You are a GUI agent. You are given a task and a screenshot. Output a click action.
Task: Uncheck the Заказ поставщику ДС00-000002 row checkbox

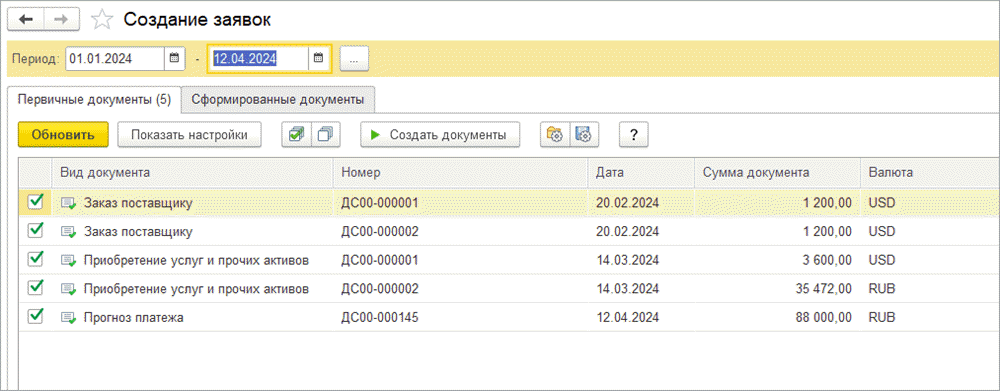click(x=36, y=230)
